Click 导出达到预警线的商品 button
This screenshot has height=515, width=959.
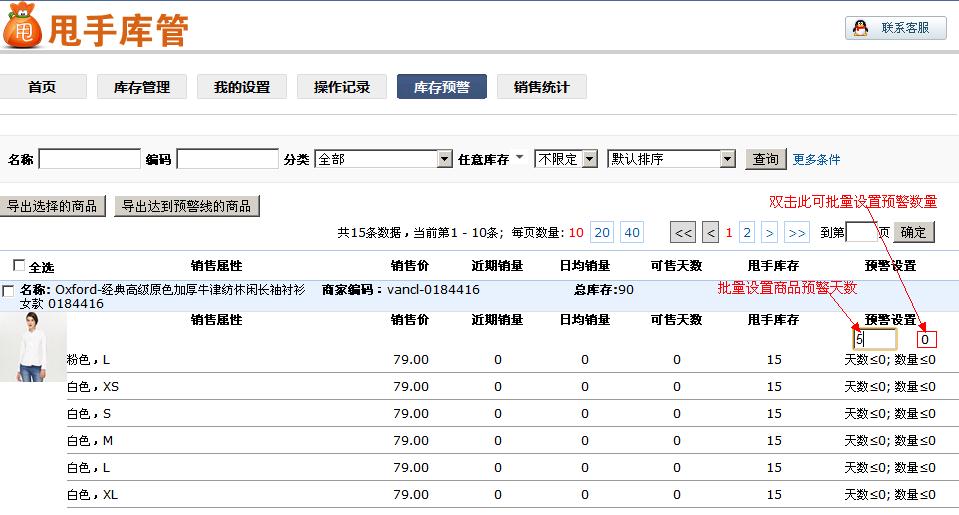(x=187, y=206)
